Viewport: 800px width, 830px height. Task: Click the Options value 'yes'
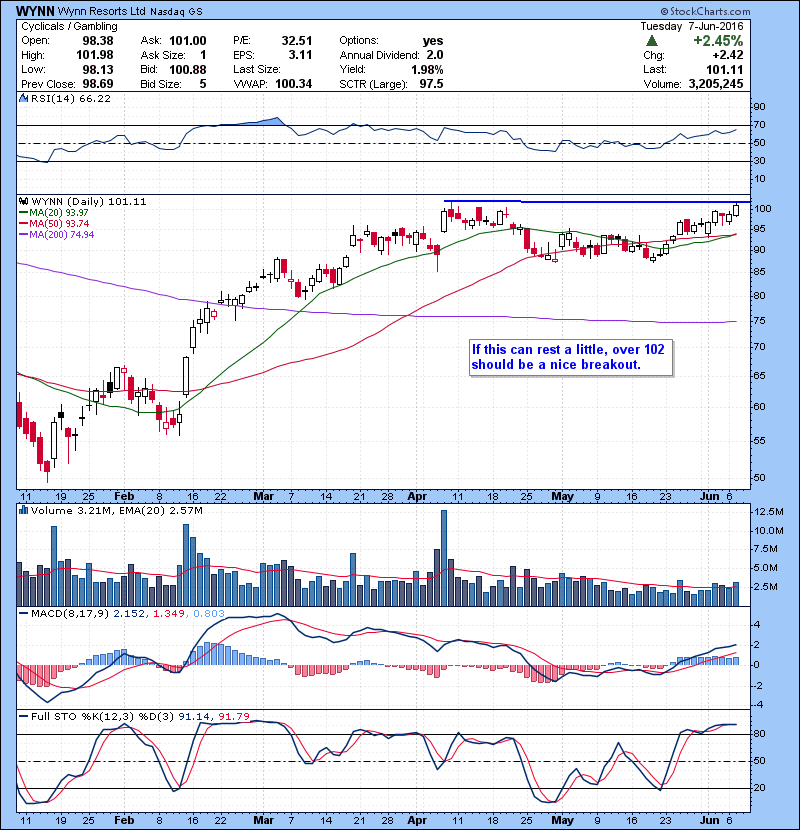click(433, 41)
